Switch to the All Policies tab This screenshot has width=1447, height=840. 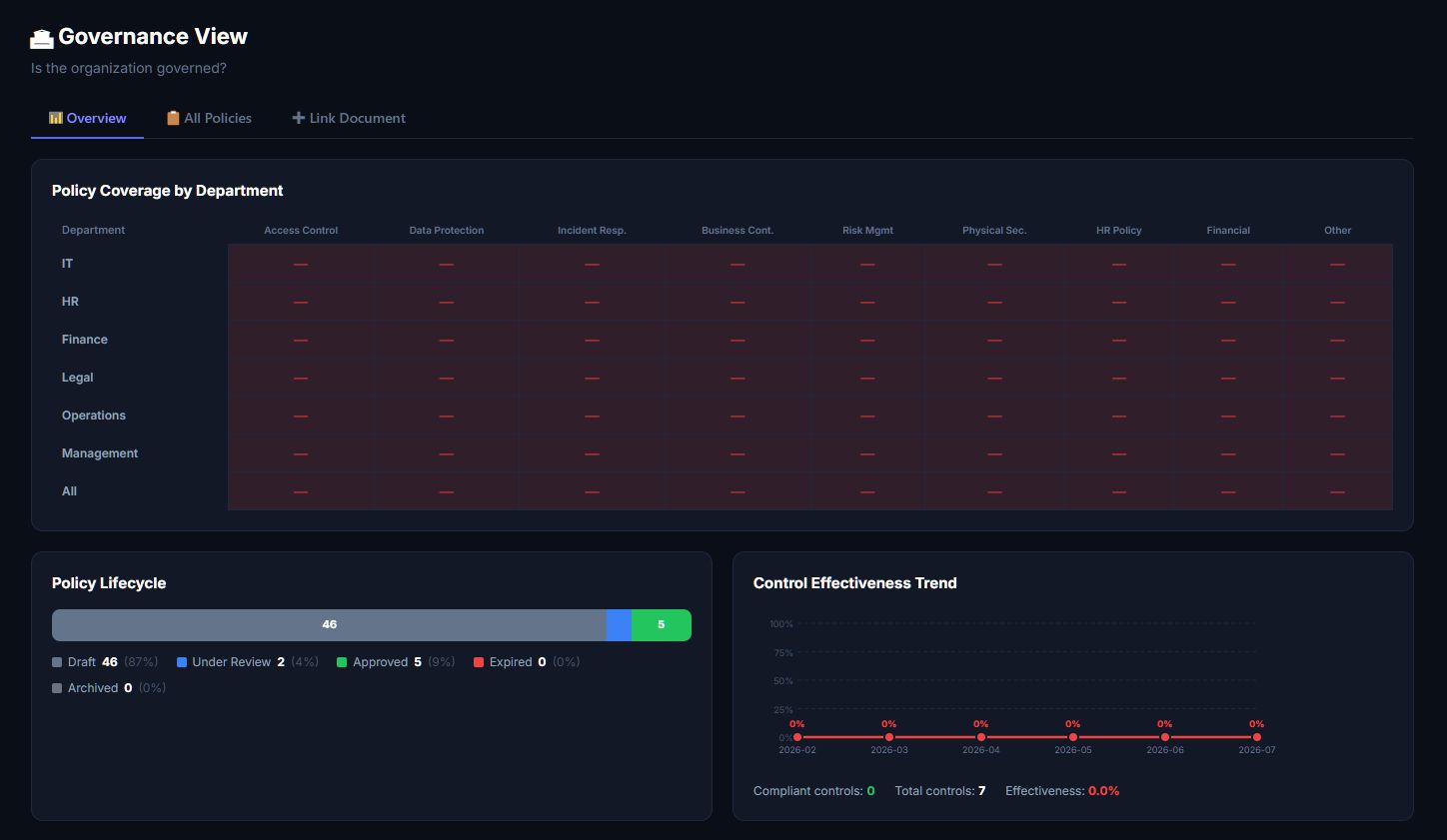[x=209, y=118]
